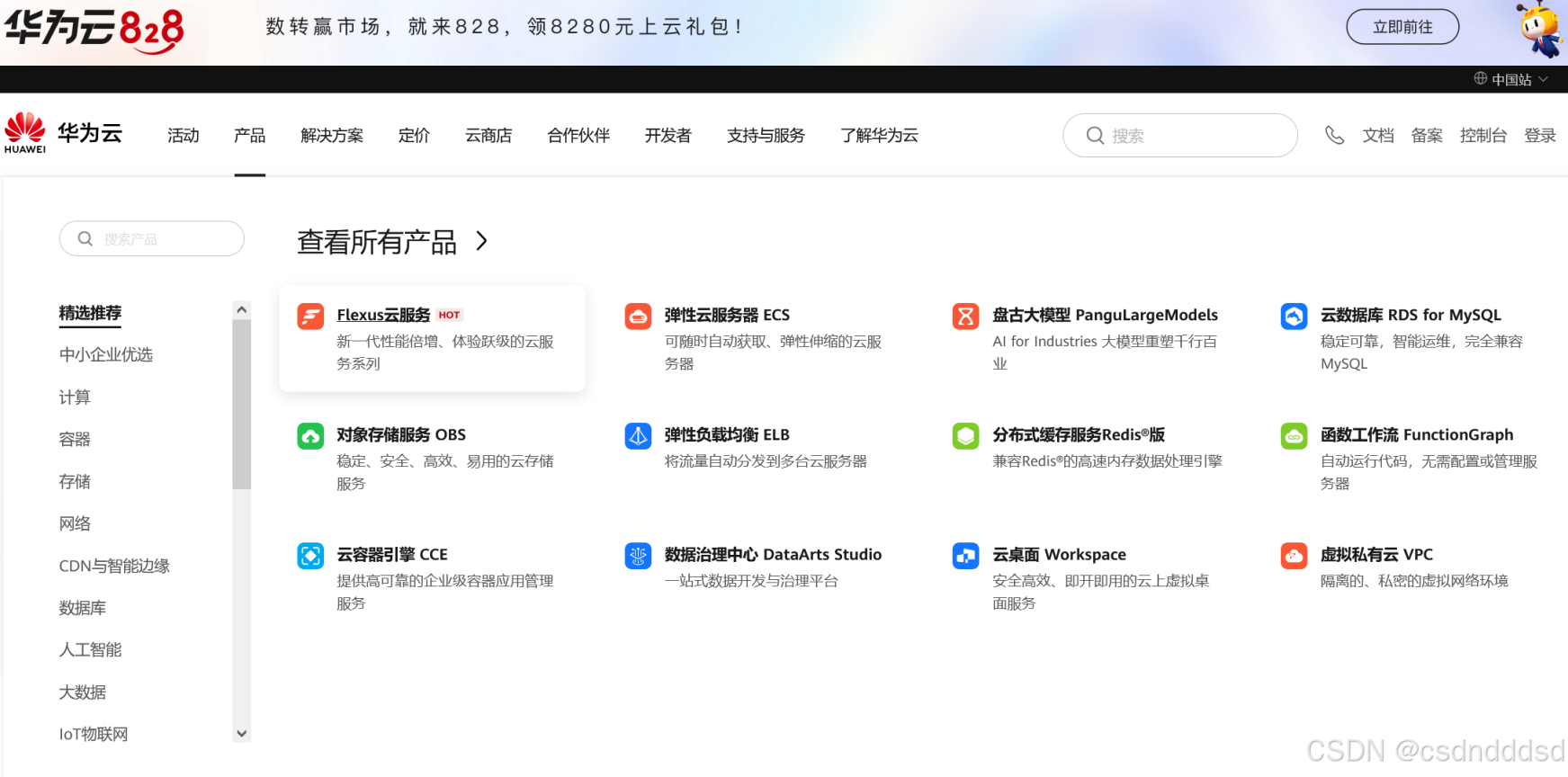The height and width of the screenshot is (777, 1568).
Task: Select the CDN与智能边缘 category
Action: click(114, 566)
